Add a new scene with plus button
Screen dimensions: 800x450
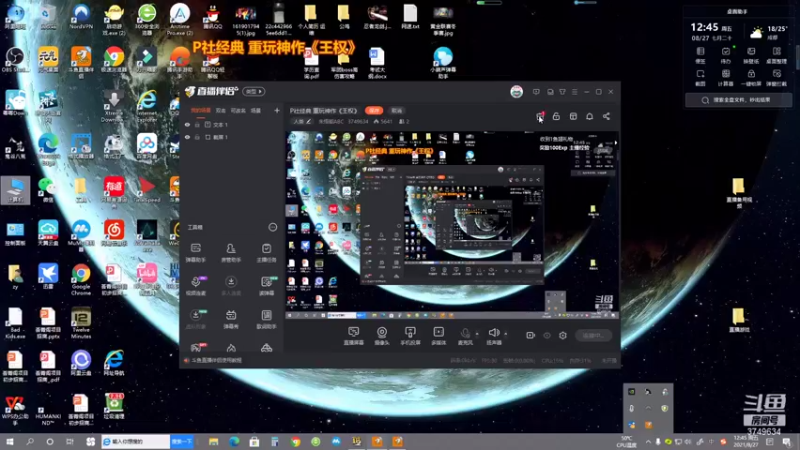tap(277, 110)
